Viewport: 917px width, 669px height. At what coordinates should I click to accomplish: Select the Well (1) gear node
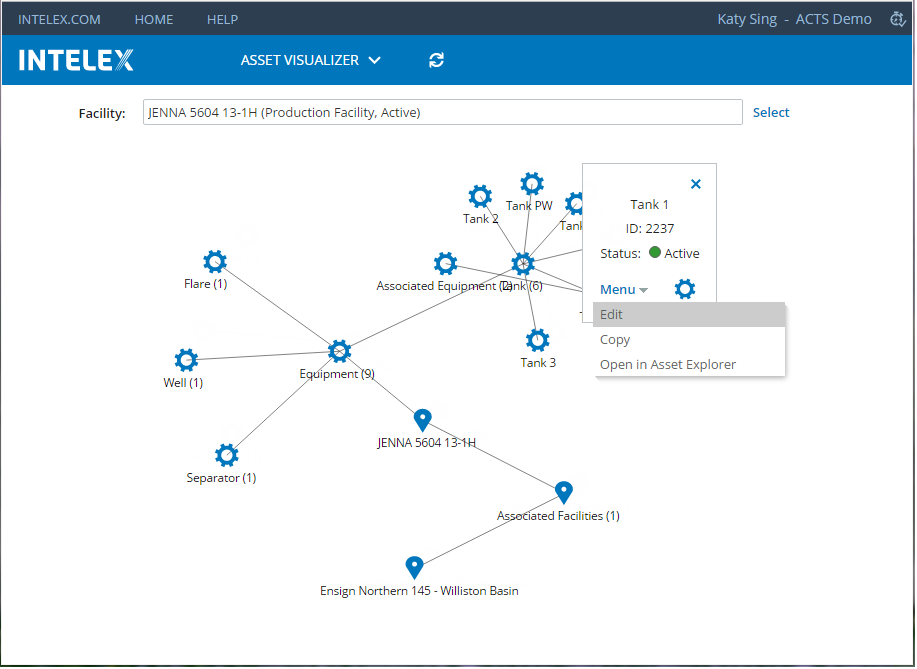(186, 360)
